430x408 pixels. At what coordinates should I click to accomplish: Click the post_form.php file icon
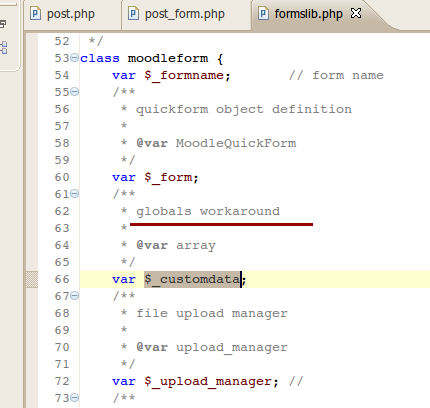click(x=133, y=14)
